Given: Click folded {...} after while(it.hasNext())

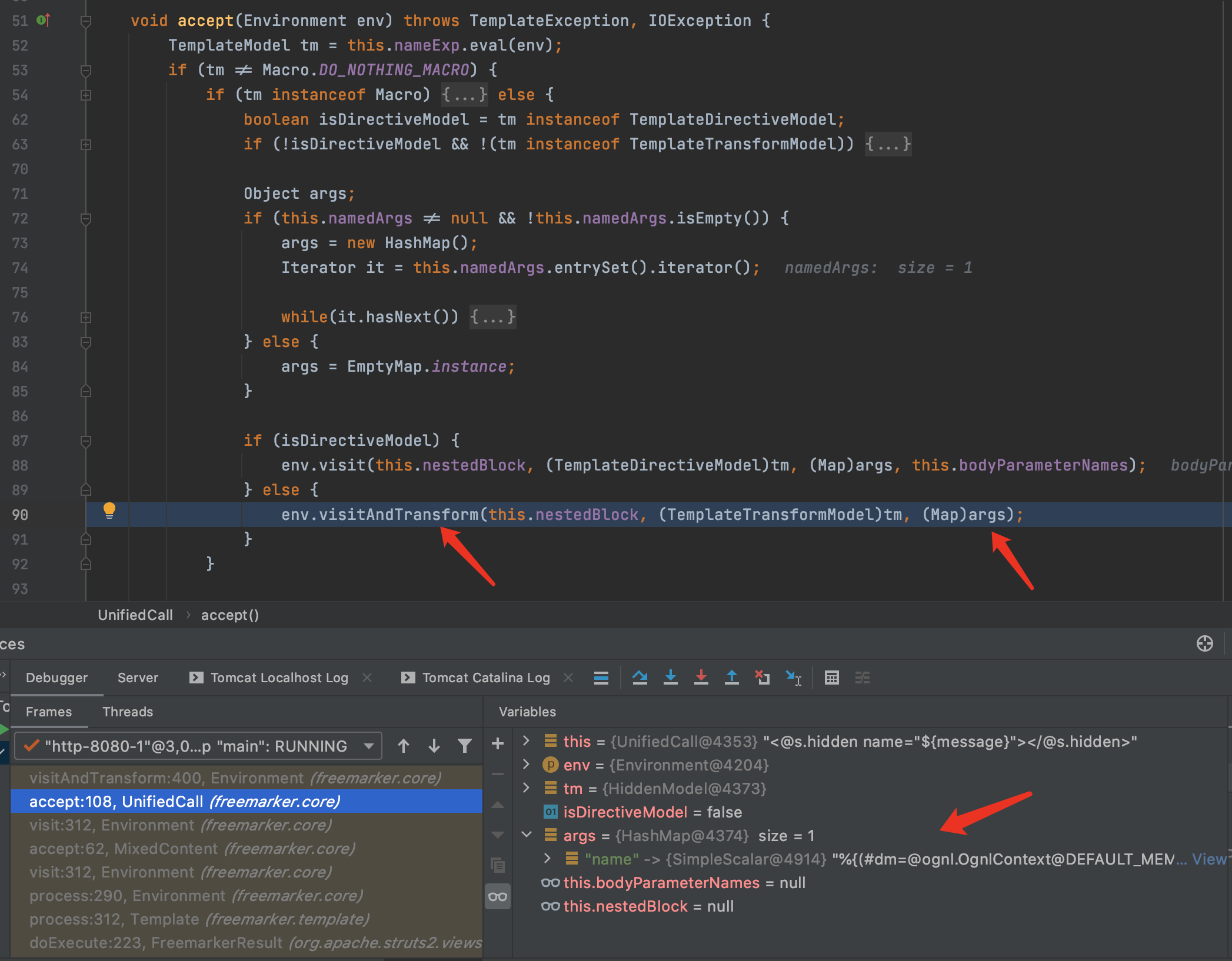Looking at the screenshot, I should click(493, 317).
